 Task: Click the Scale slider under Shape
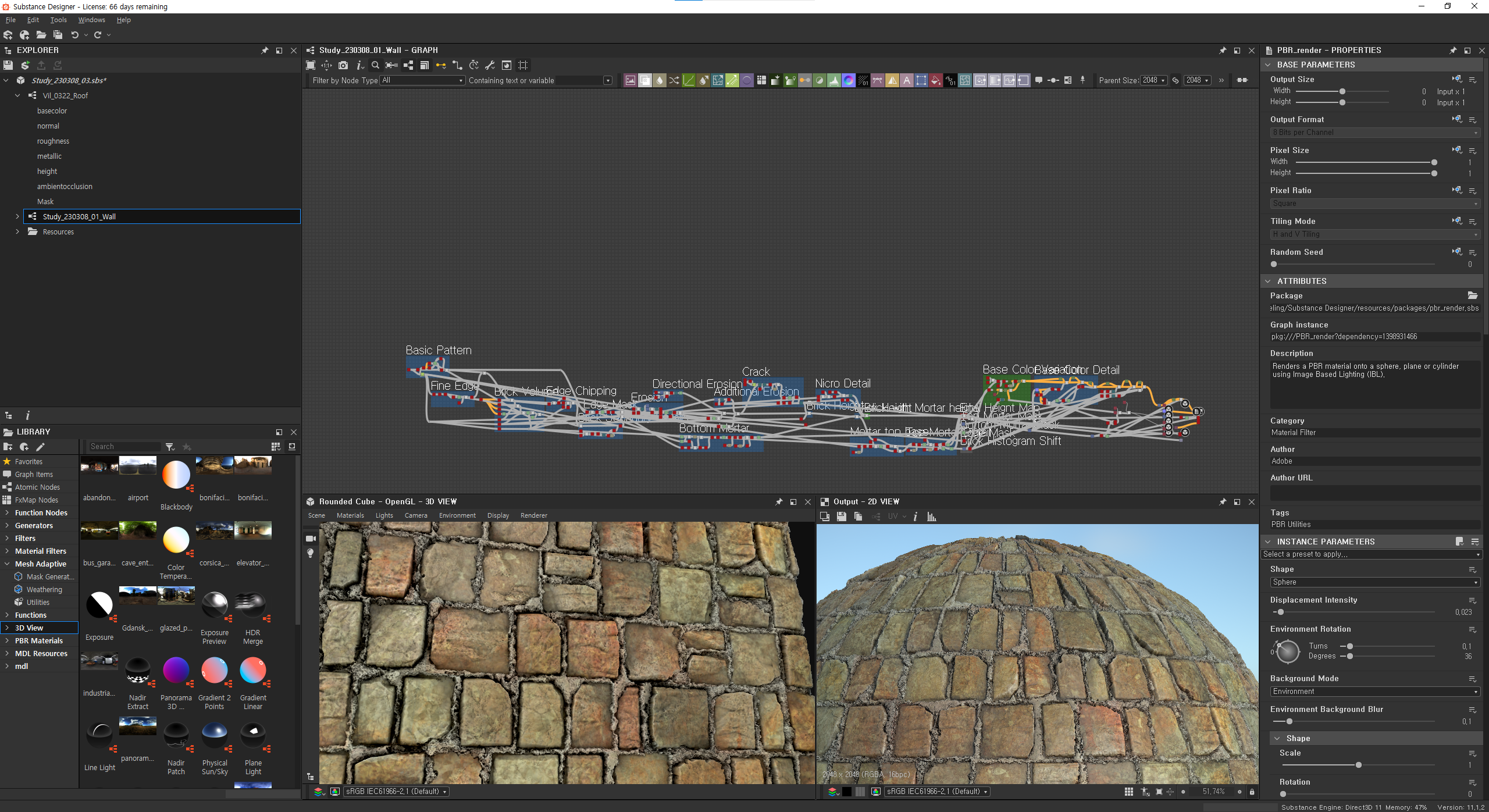[1358, 765]
